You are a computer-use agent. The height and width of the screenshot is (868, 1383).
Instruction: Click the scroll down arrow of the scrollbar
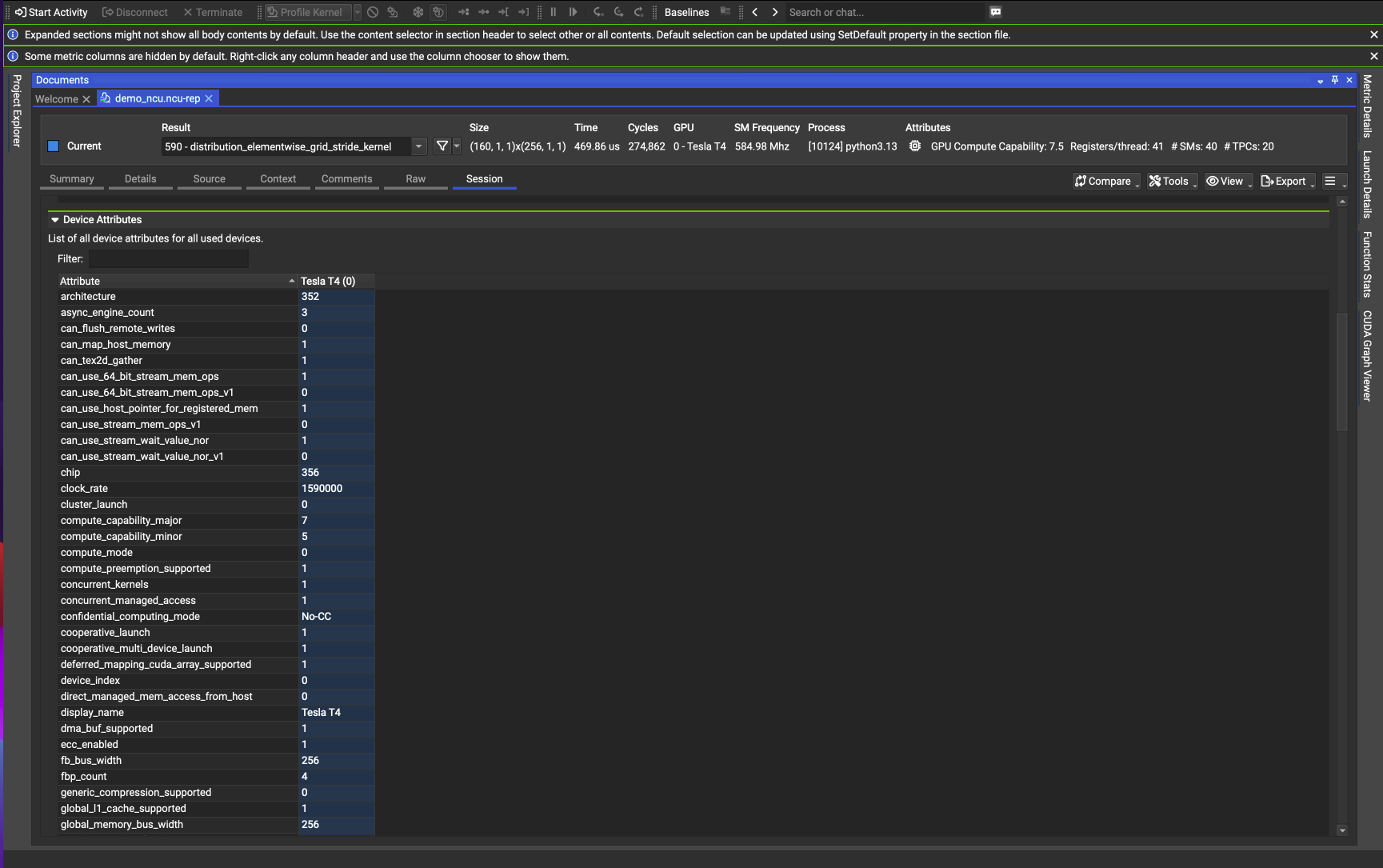[1341, 830]
